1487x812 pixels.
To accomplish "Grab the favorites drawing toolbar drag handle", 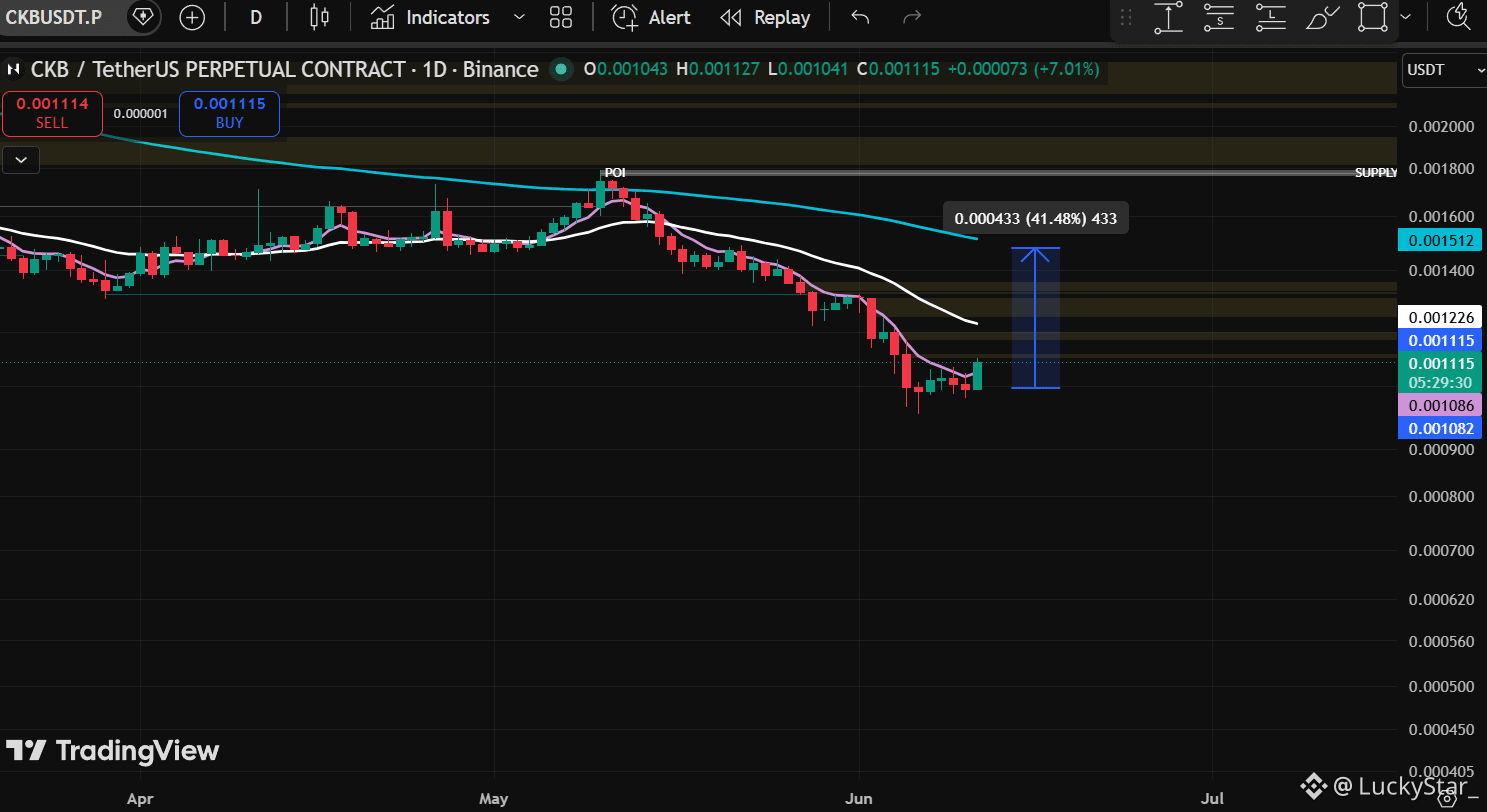I will [x=1127, y=17].
